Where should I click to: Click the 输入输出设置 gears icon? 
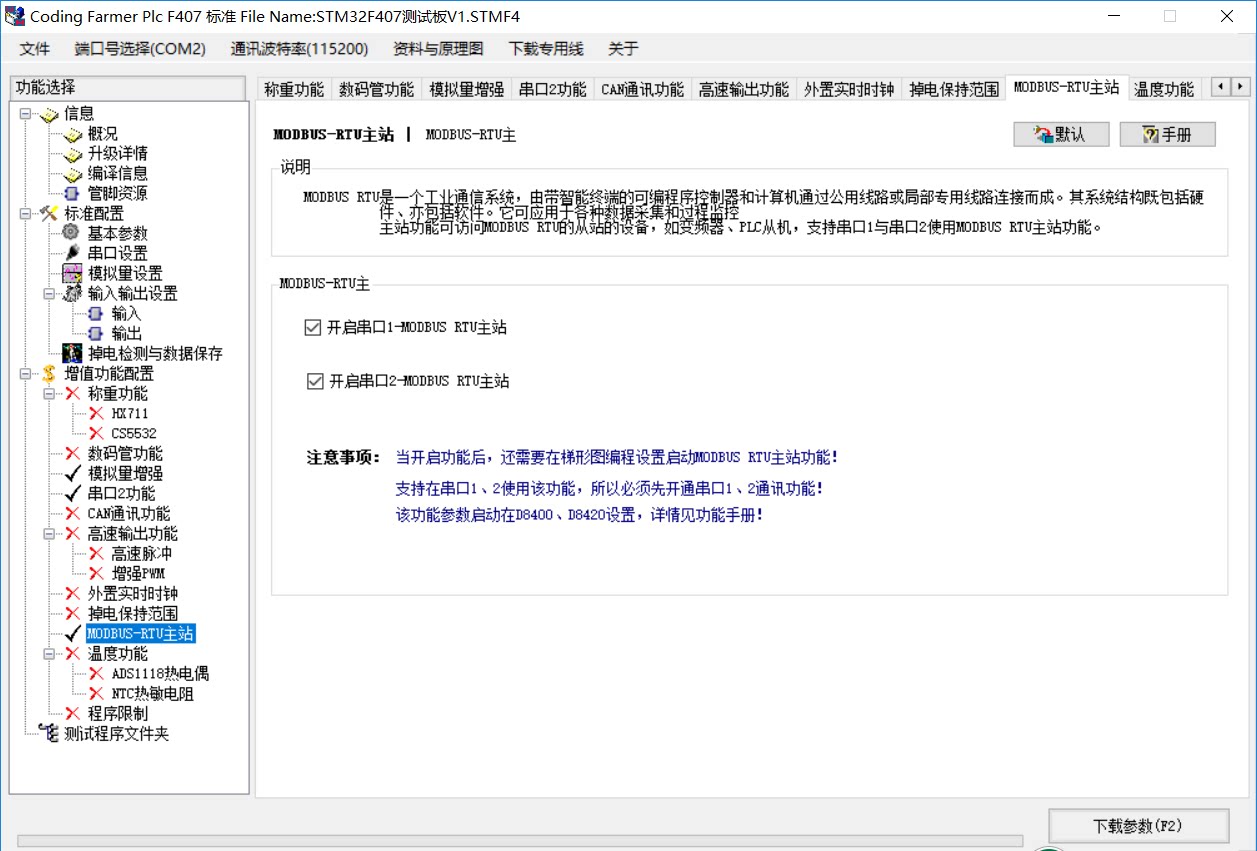72,294
